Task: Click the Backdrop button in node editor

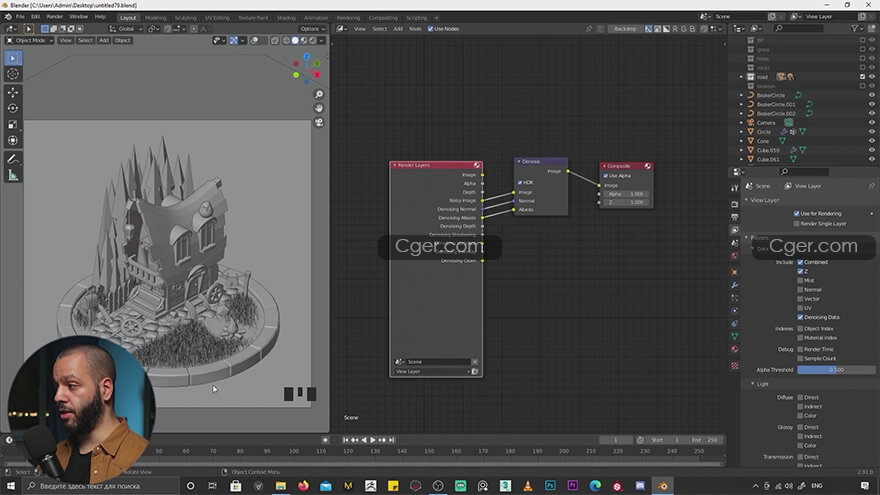Action: click(625, 29)
